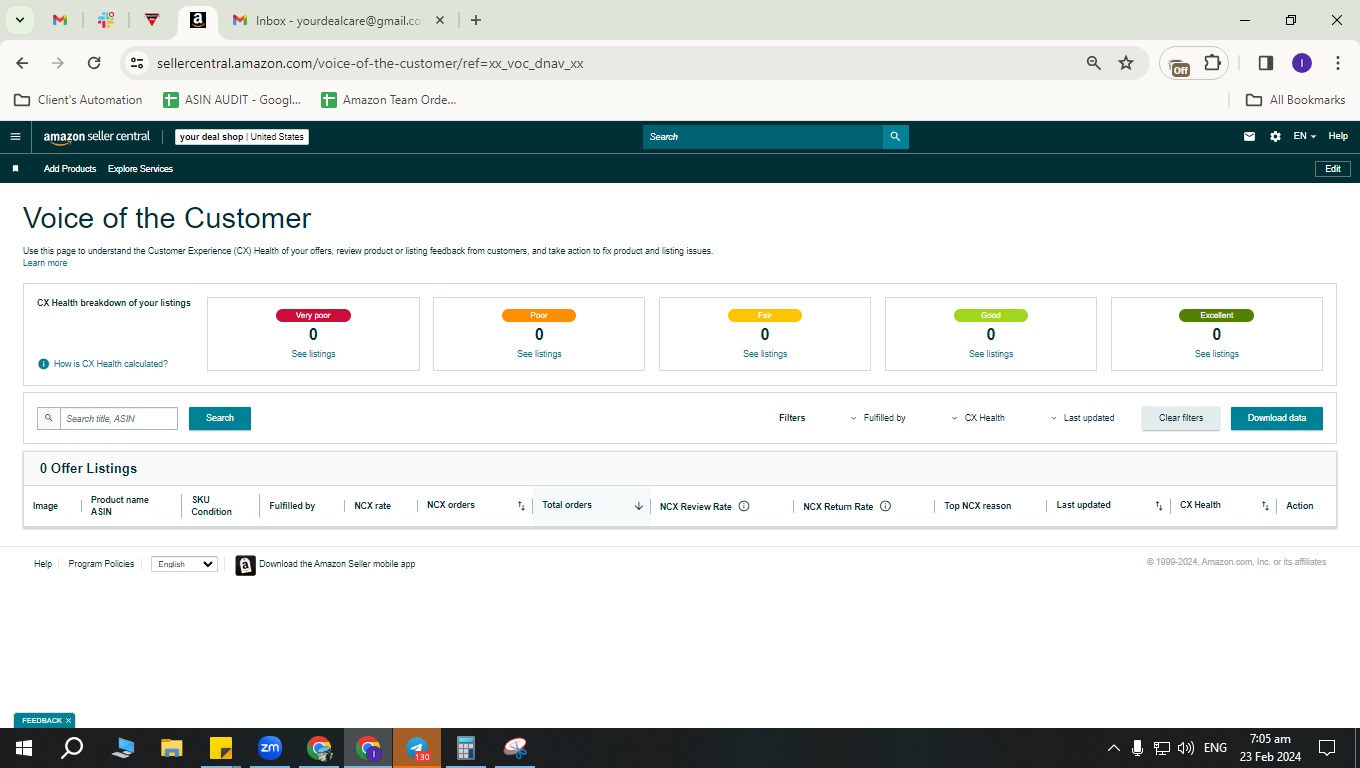
Task: Open the Help link in the header
Action: [1338, 137]
